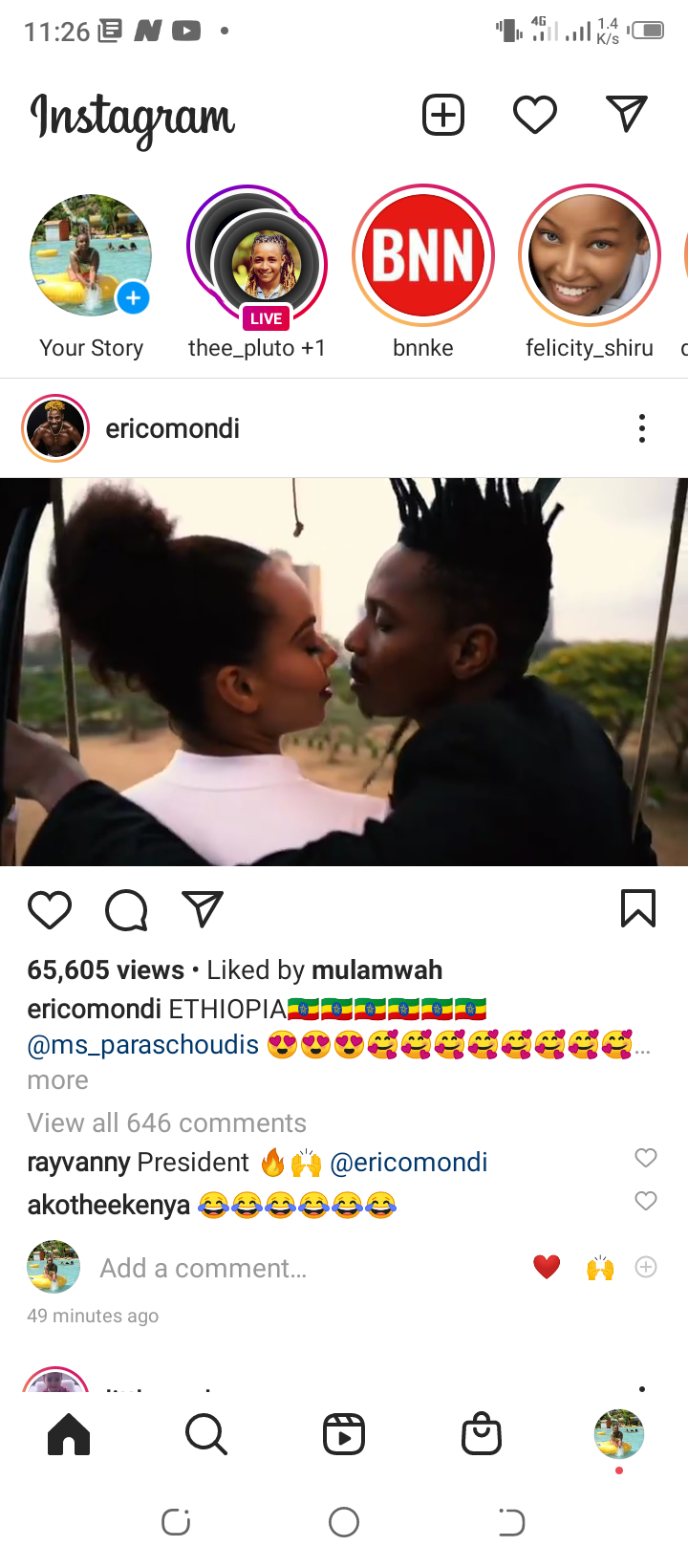View all 646 comments
The image size is (688, 1568).
(166, 1122)
